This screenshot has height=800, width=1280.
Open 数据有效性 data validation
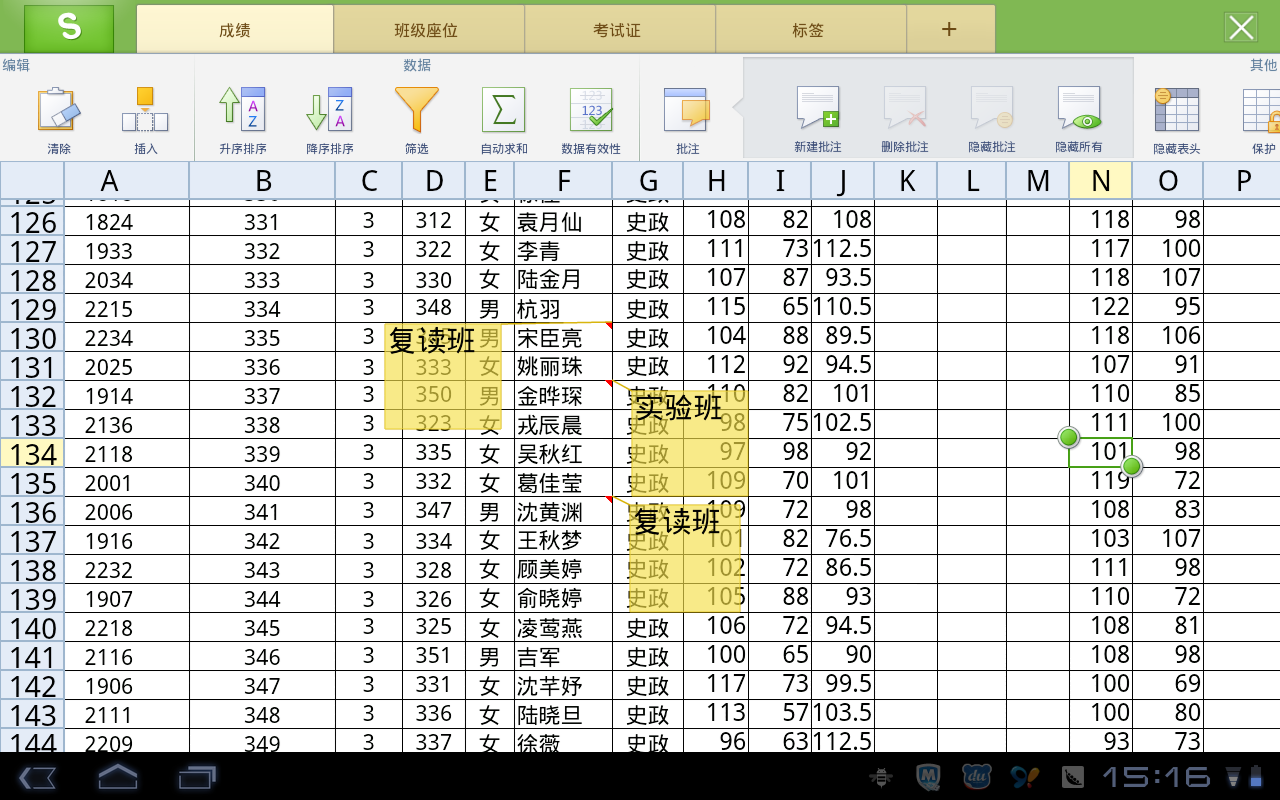(x=591, y=110)
